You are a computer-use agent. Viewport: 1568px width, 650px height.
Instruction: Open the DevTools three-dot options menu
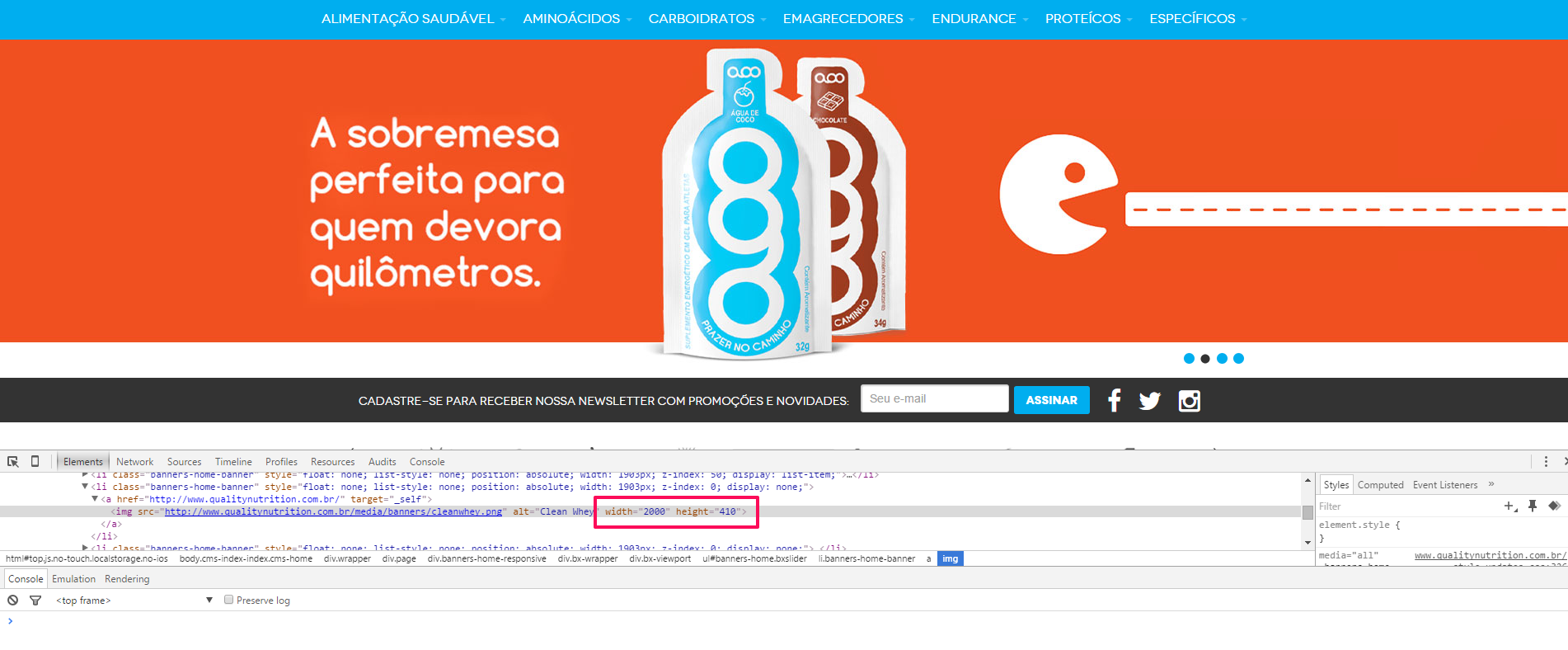click(1546, 461)
